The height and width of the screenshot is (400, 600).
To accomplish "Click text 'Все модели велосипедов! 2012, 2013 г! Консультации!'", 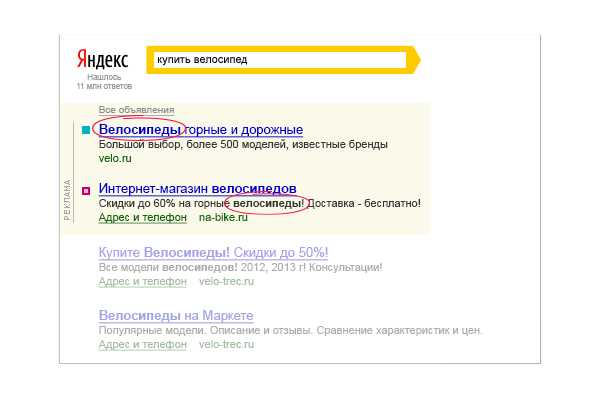I will click(240, 267).
